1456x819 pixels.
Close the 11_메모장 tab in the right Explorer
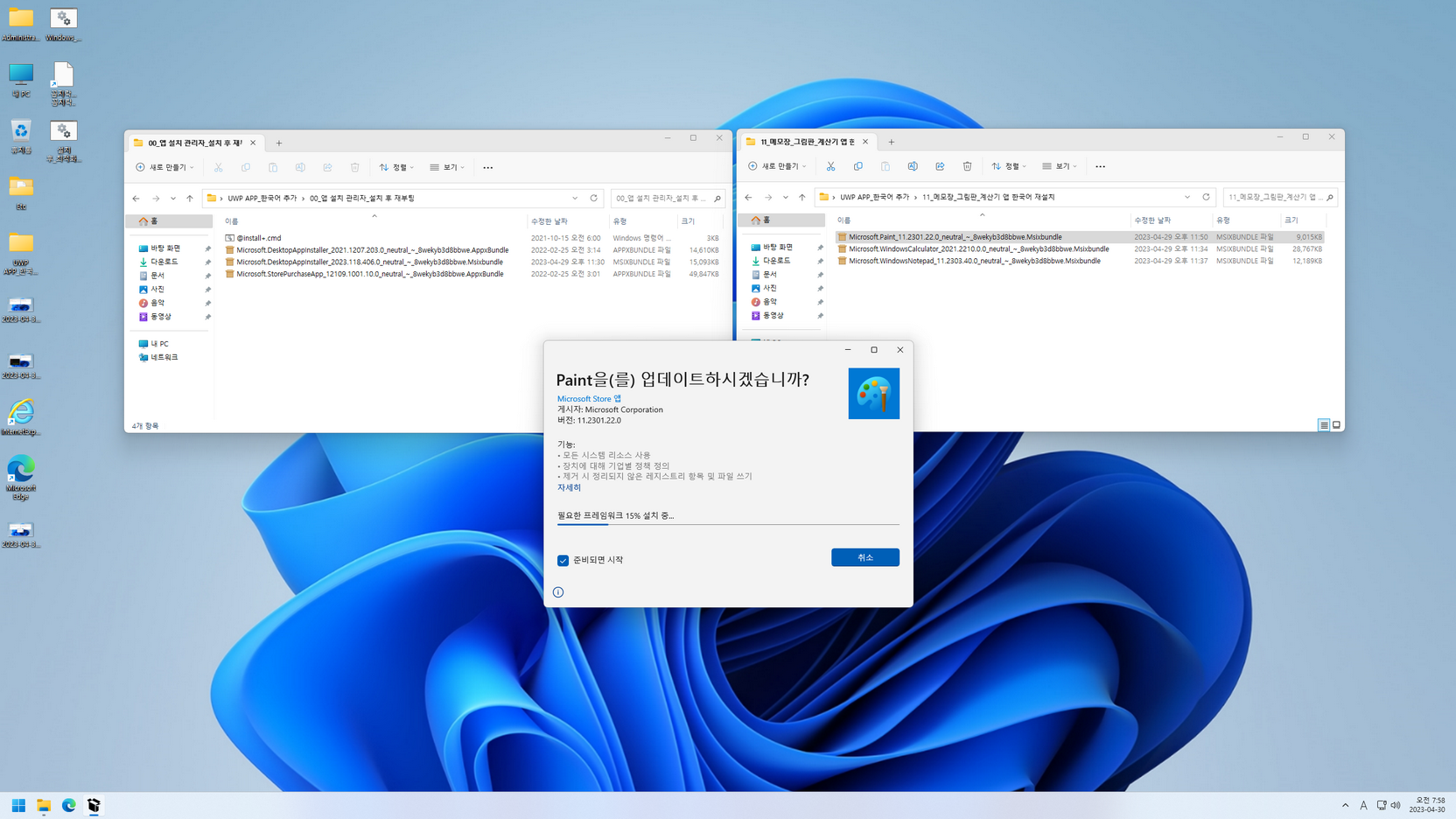pyautogui.click(x=865, y=142)
